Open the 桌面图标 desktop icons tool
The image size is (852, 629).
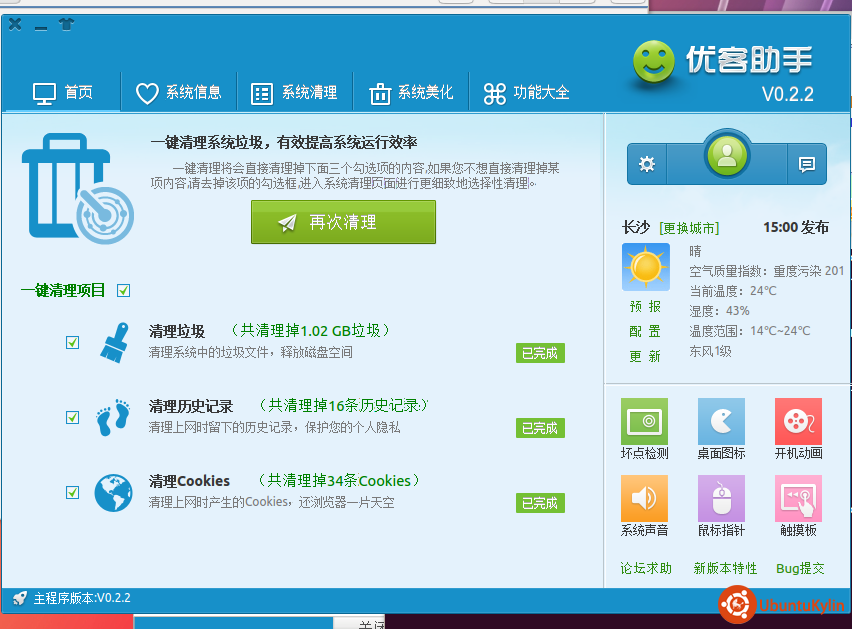721,421
